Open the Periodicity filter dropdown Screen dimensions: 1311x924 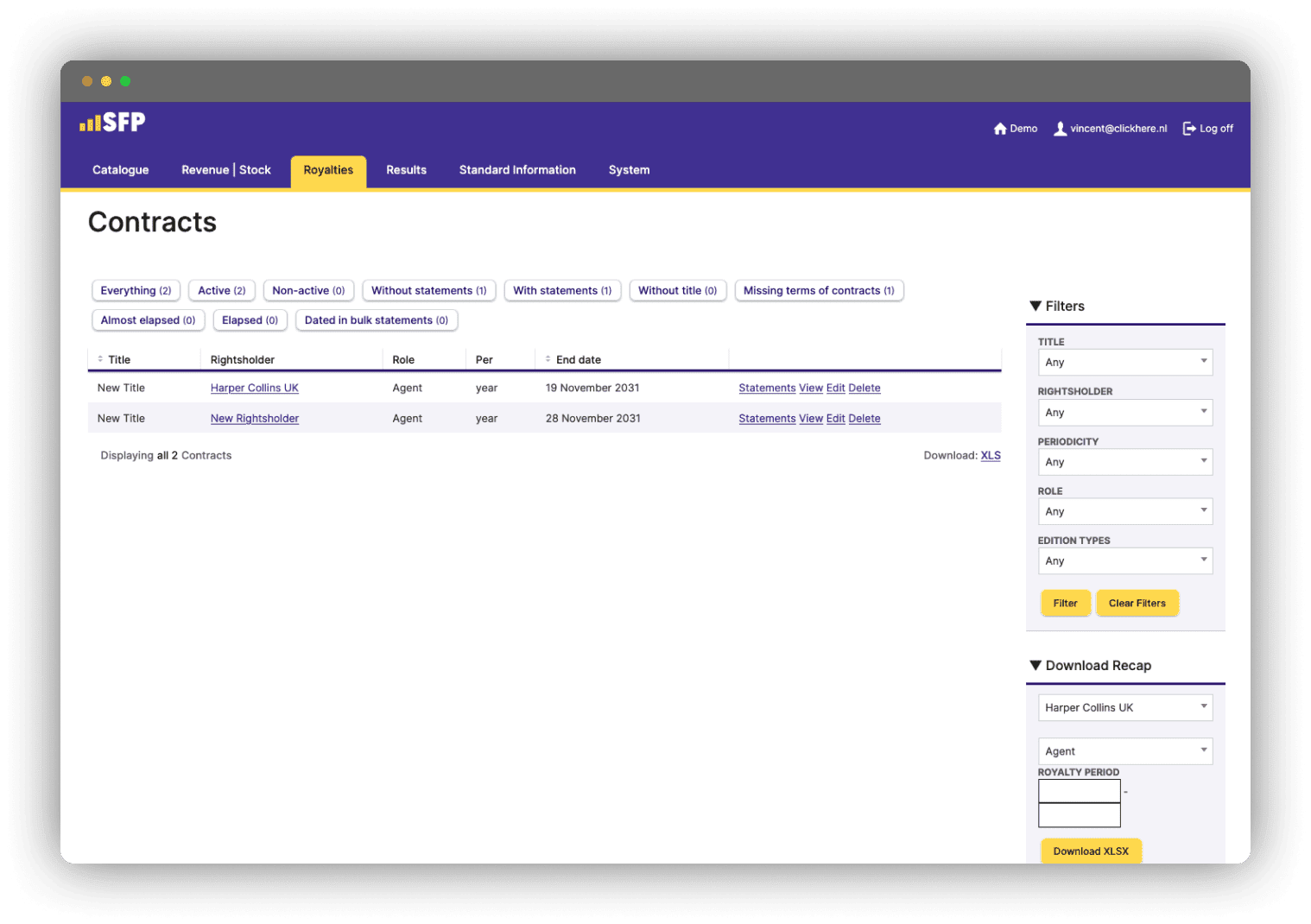coord(1124,462)
